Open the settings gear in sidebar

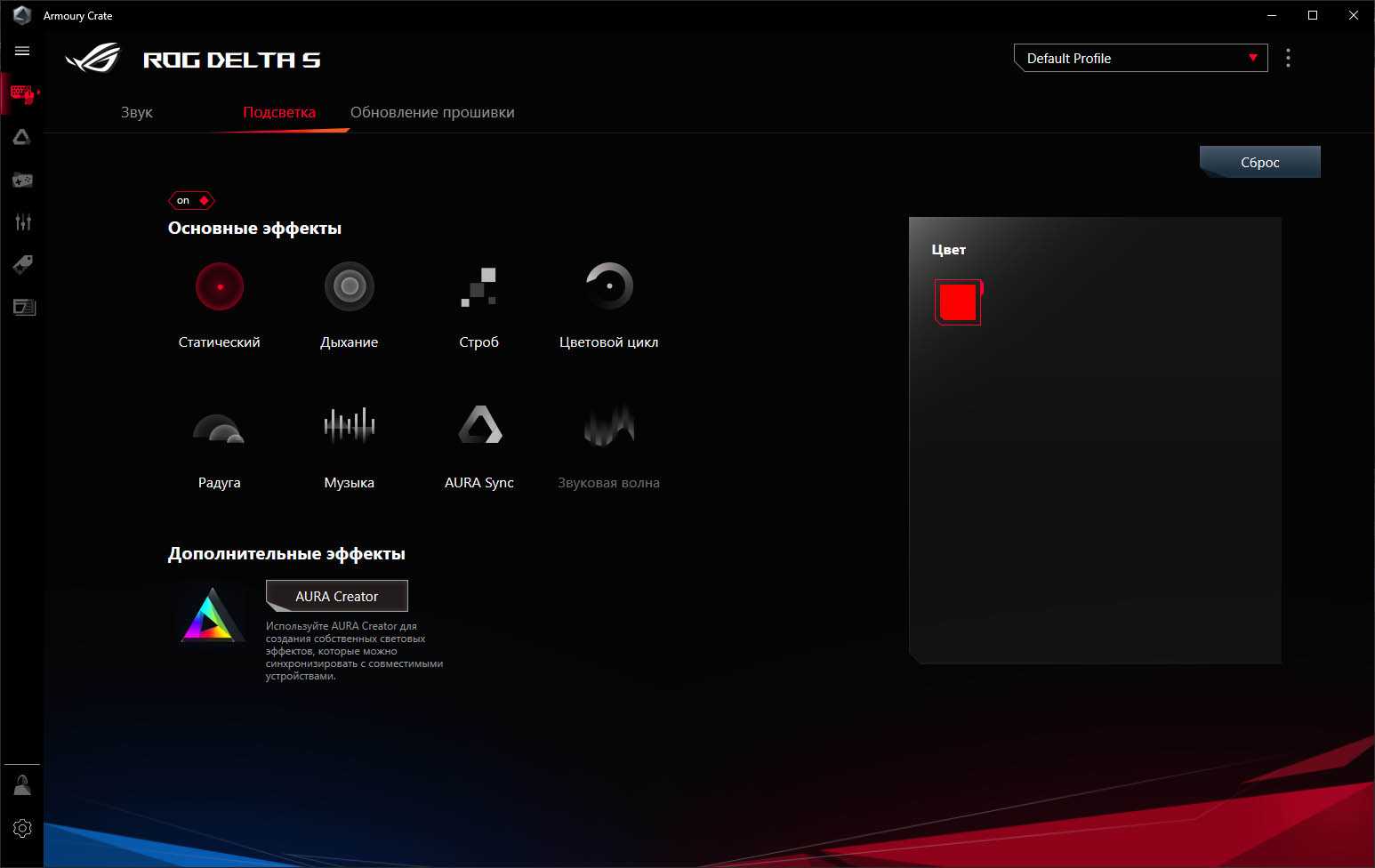[22, 828]
